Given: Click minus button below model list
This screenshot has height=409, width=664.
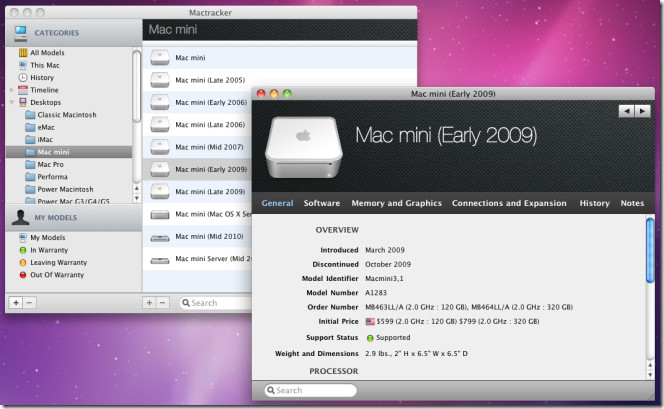Looking at the screenshot, I should tap(163, 303).
